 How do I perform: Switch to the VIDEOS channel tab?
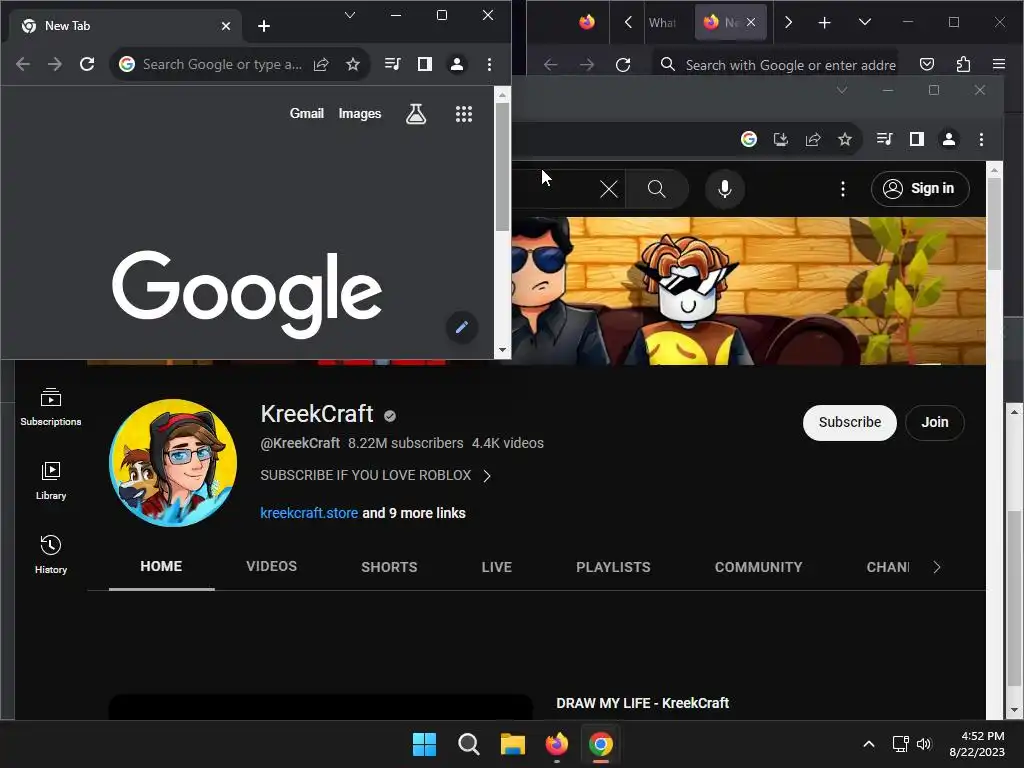(272, 567)
